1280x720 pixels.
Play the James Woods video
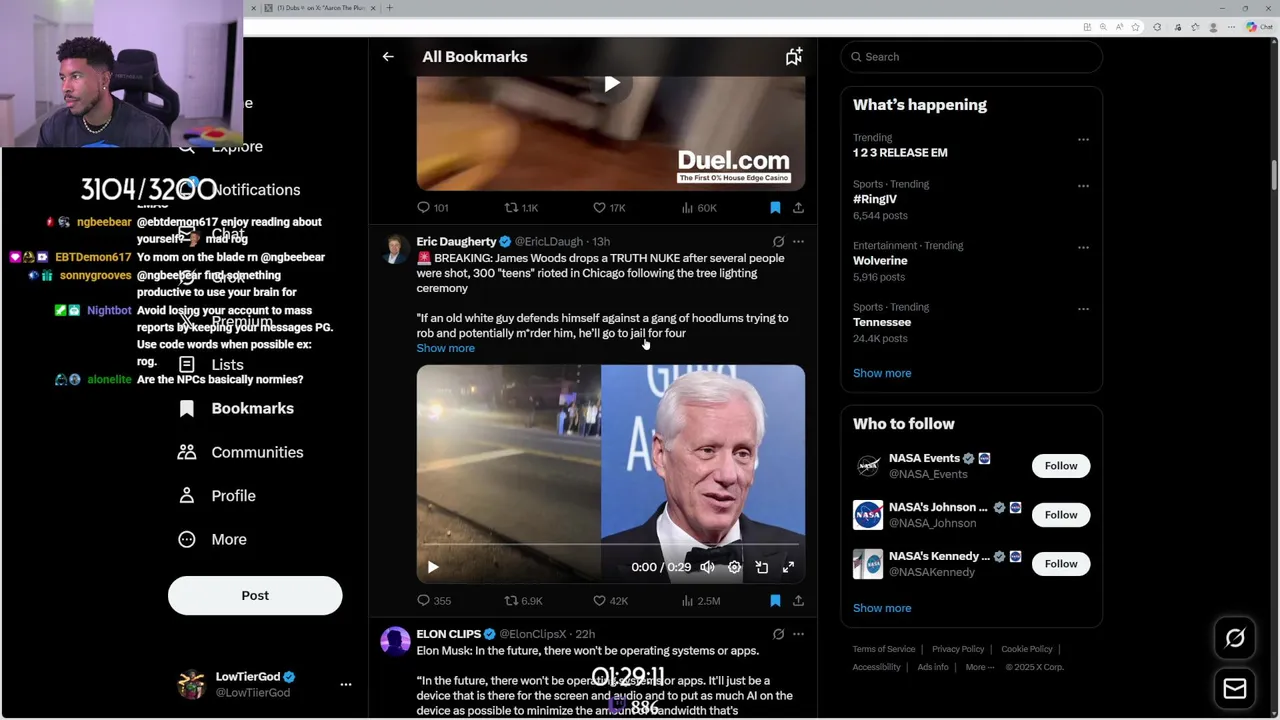point(433,567)
